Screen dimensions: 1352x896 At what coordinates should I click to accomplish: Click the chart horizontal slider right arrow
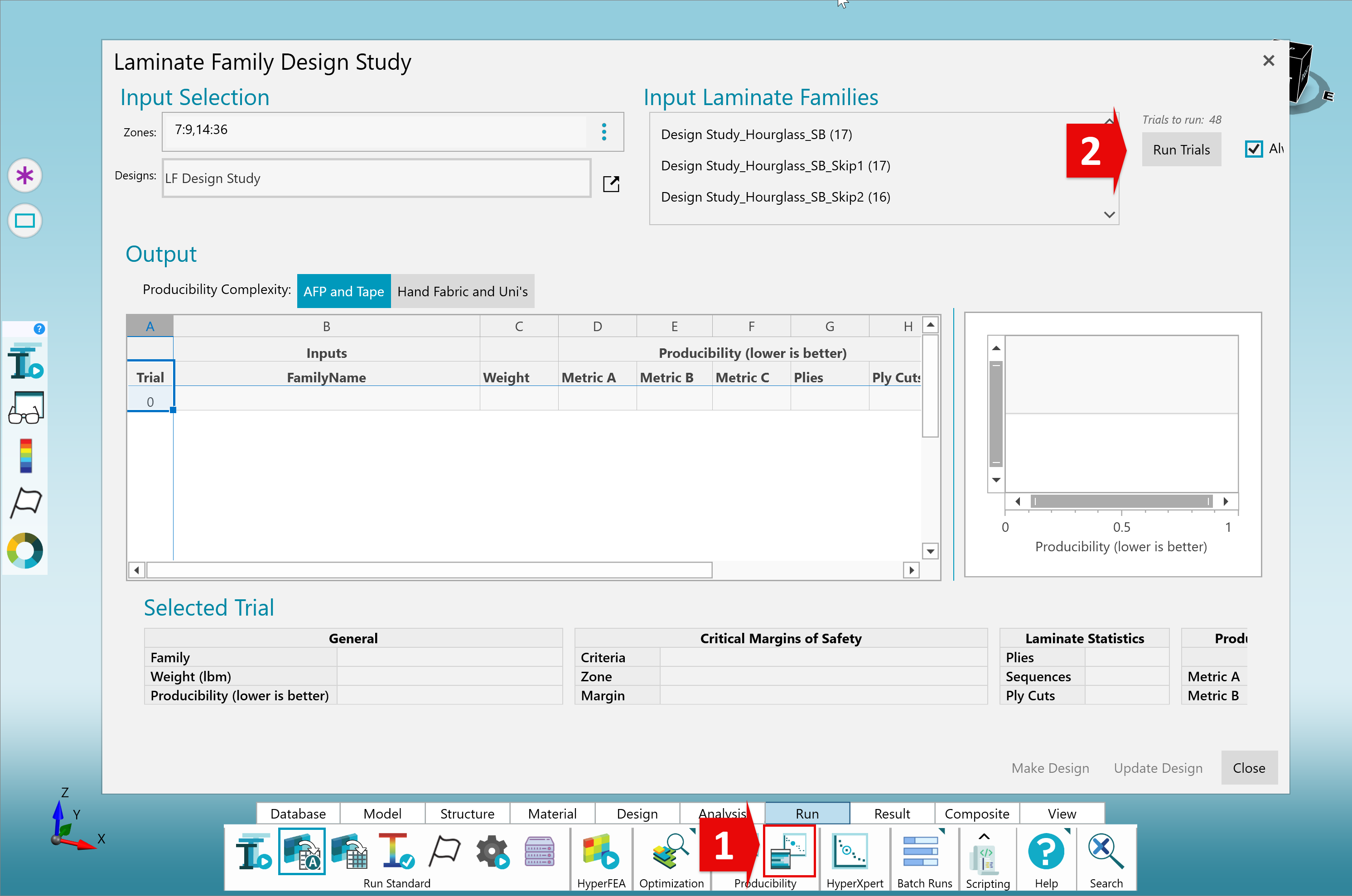tap(1226, 501)
